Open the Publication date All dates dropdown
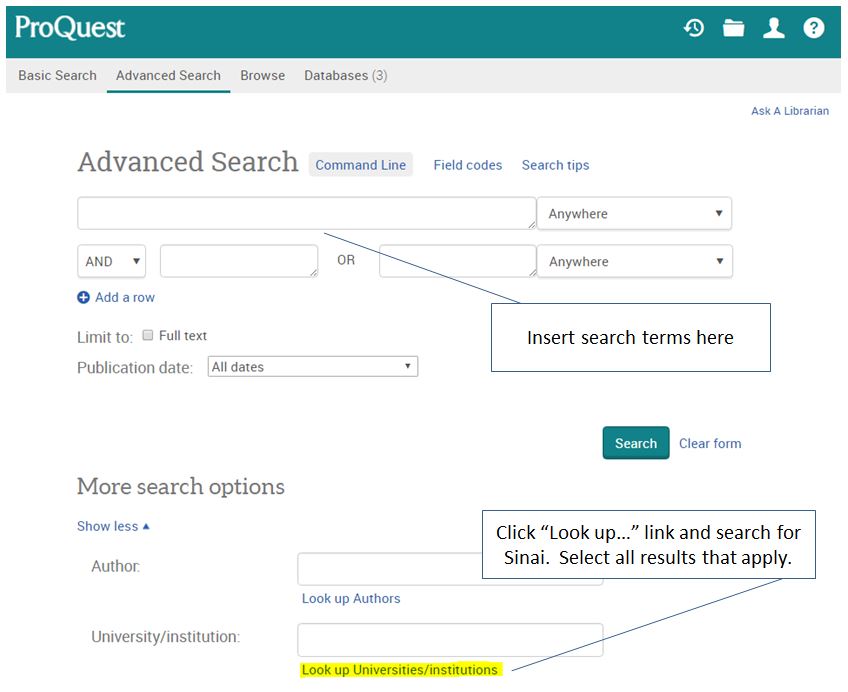 (313, 367)
